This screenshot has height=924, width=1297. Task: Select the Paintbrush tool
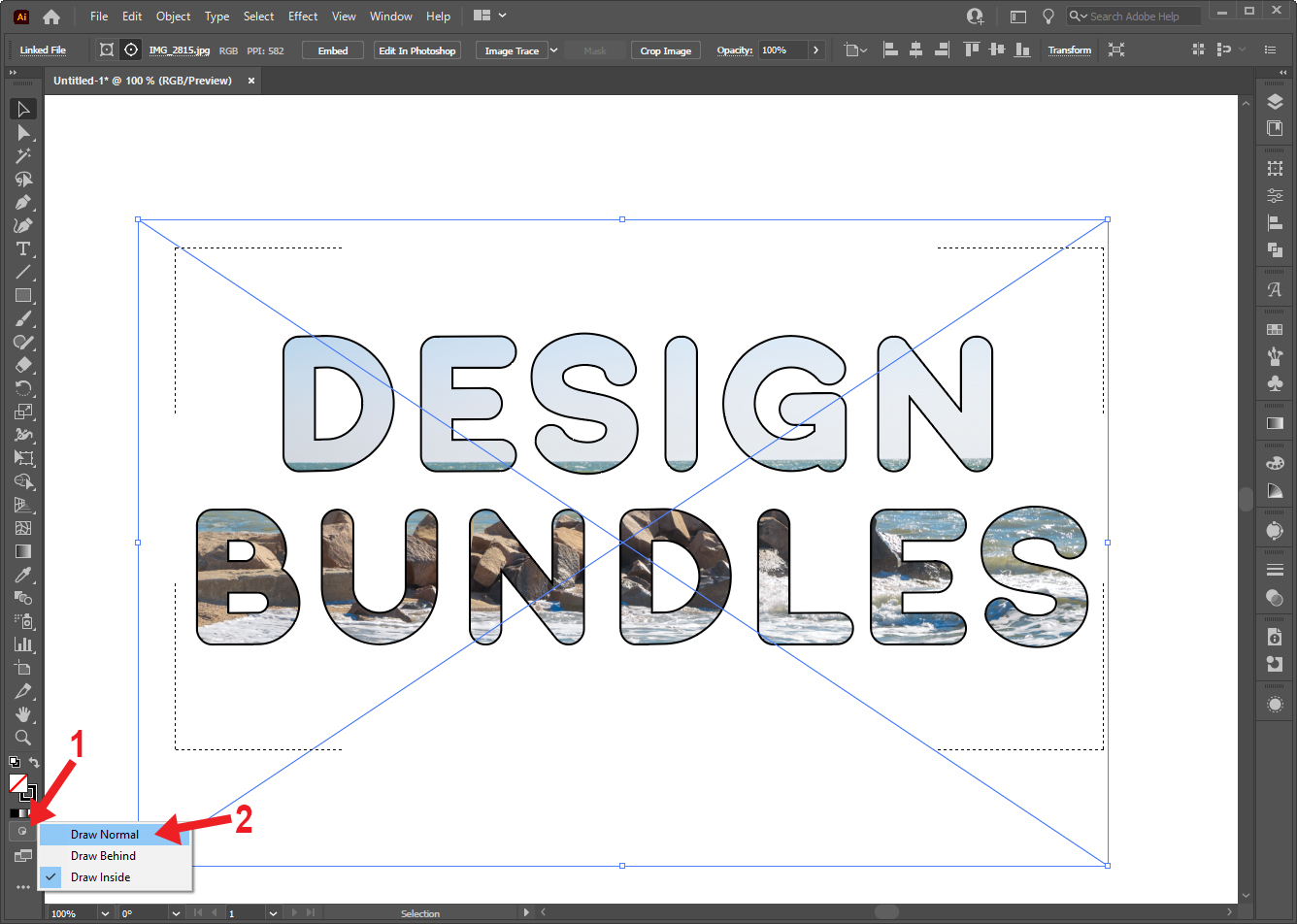pyautogui.click(x=23, y=319)
